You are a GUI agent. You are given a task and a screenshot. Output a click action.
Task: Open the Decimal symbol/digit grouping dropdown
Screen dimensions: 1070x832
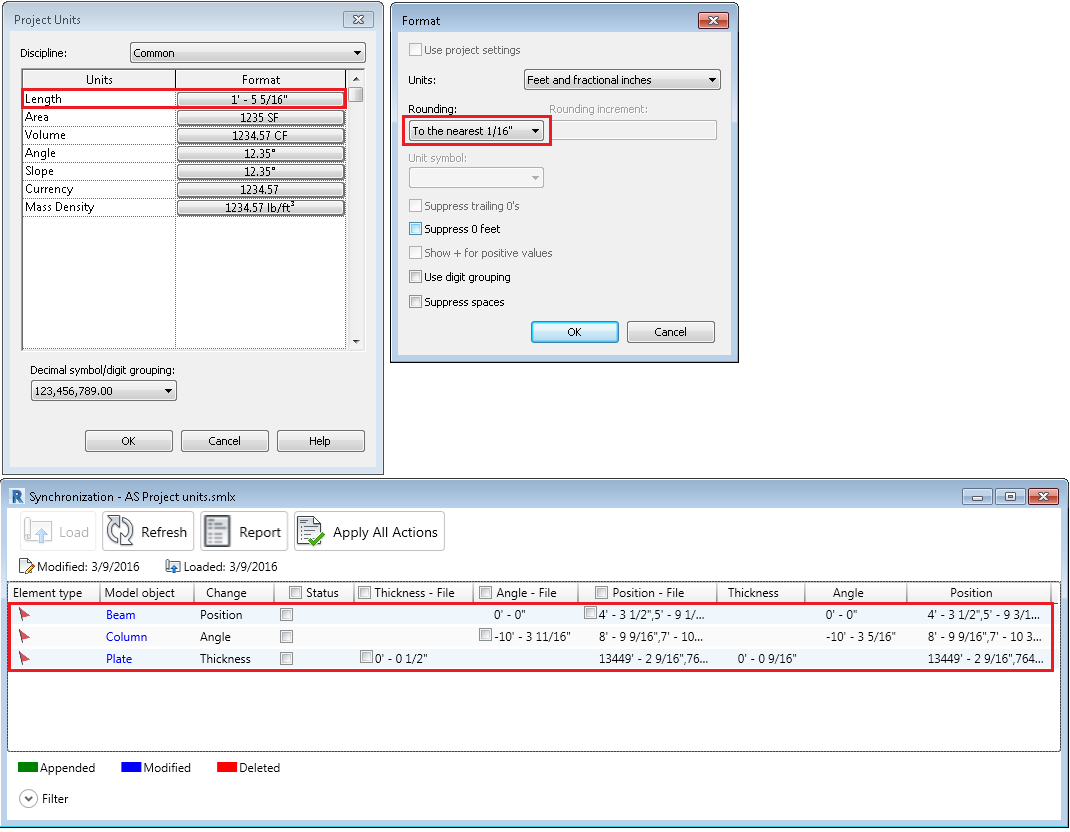(104, 390)
